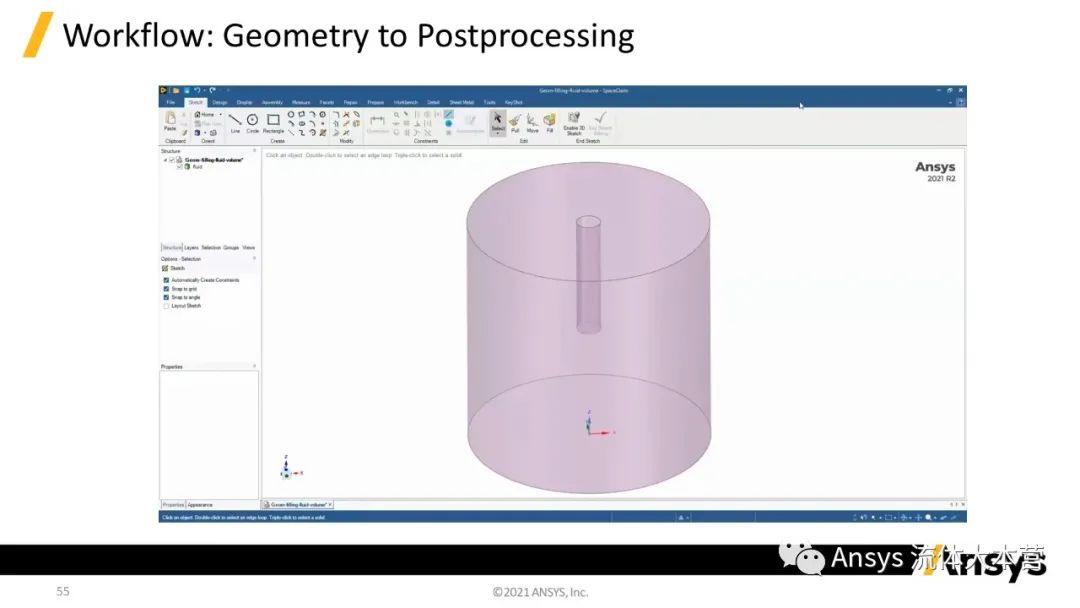
Task: Click the fluid body icon in Structure tree
Action: (187, 167)
